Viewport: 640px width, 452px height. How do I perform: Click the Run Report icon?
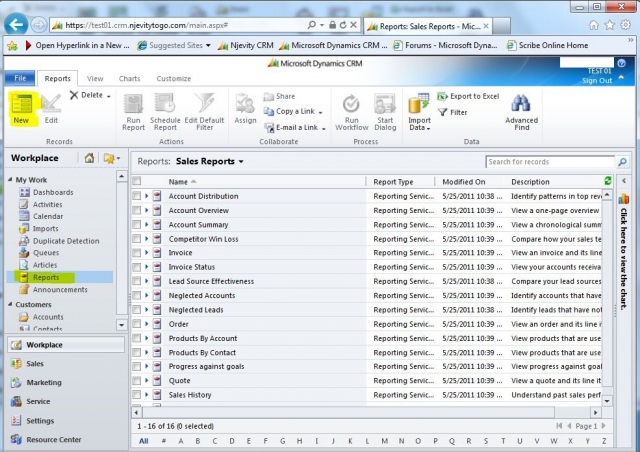pyautogui.click(x=133, y=103)
